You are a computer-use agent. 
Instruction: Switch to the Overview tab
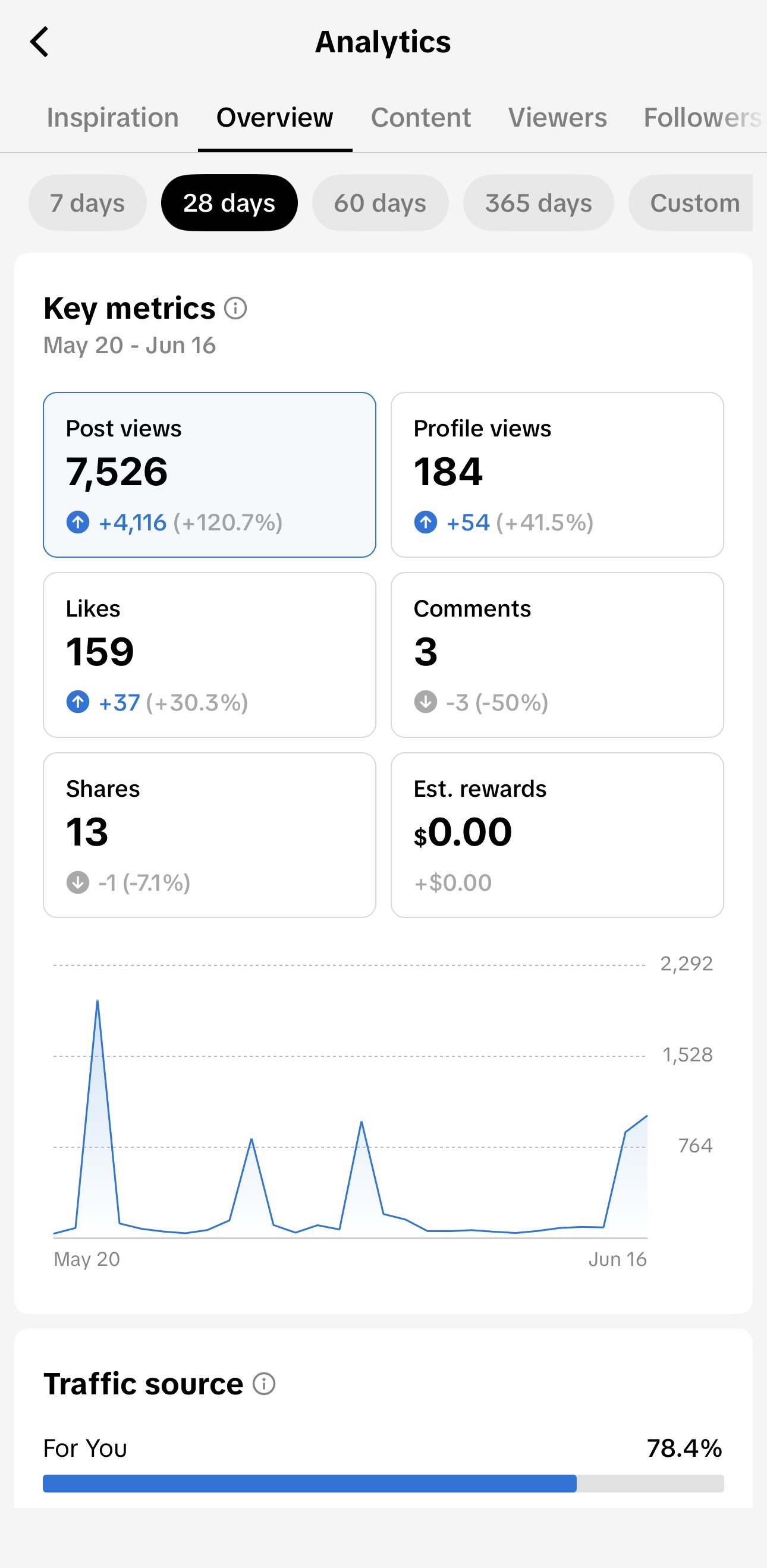coord(275,118)
